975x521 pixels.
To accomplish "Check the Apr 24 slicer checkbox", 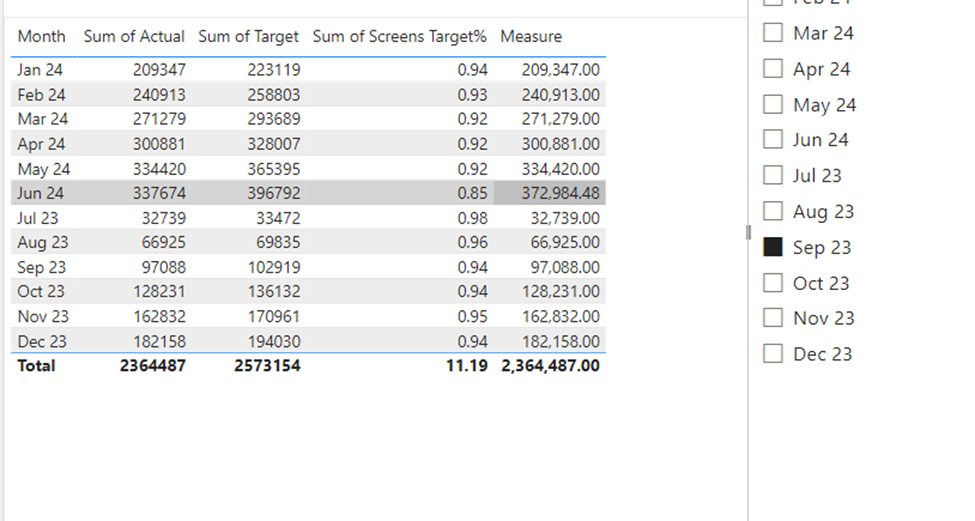I will pos(772,68).
